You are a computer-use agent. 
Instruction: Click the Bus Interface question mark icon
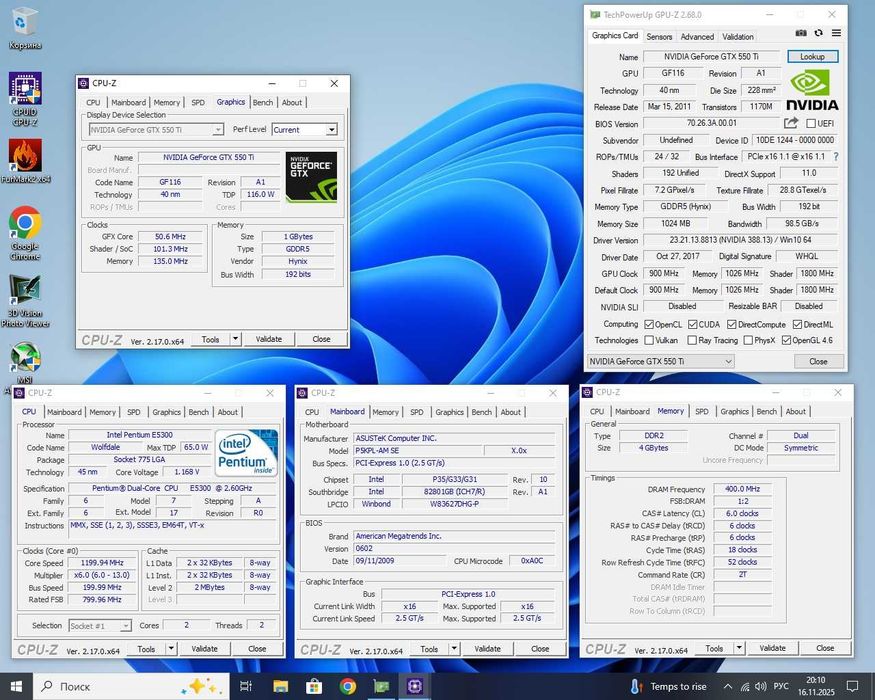(835, 157)
